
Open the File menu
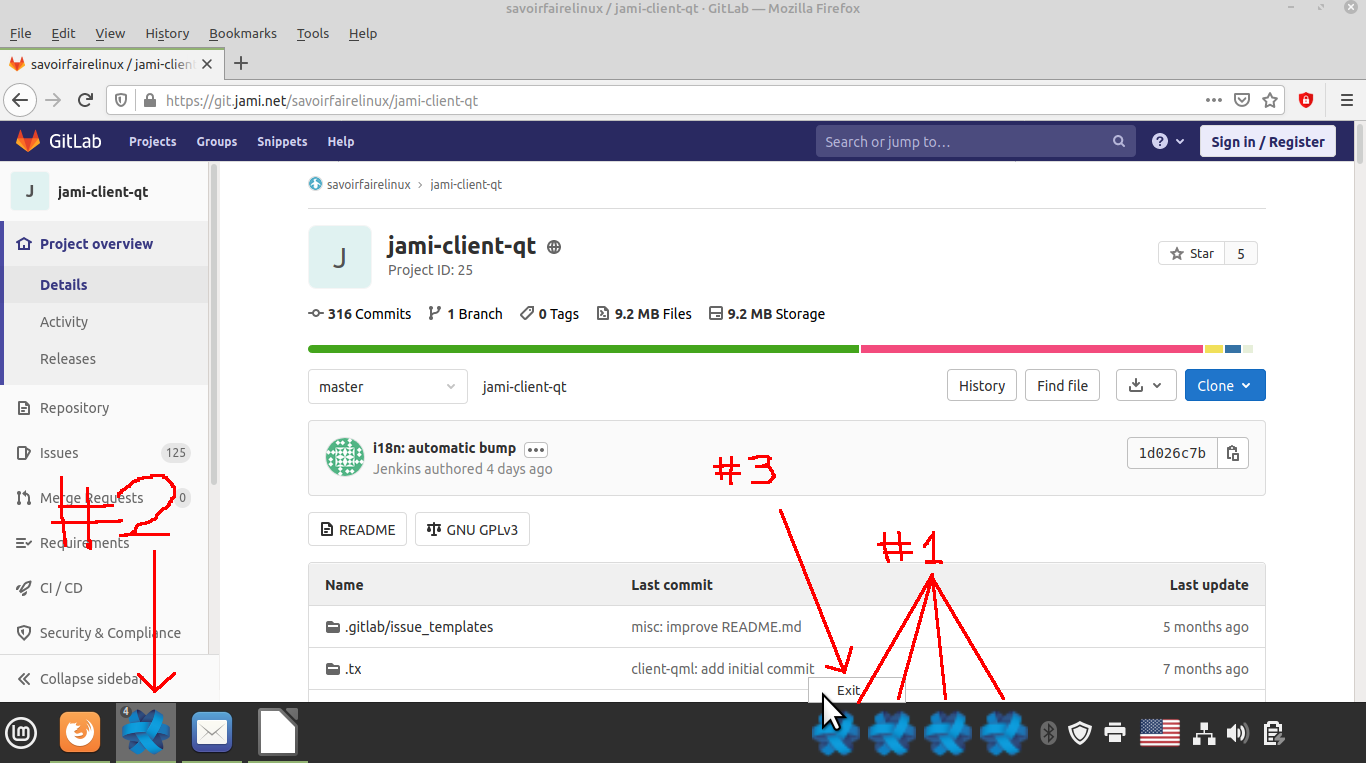(20, 33)
